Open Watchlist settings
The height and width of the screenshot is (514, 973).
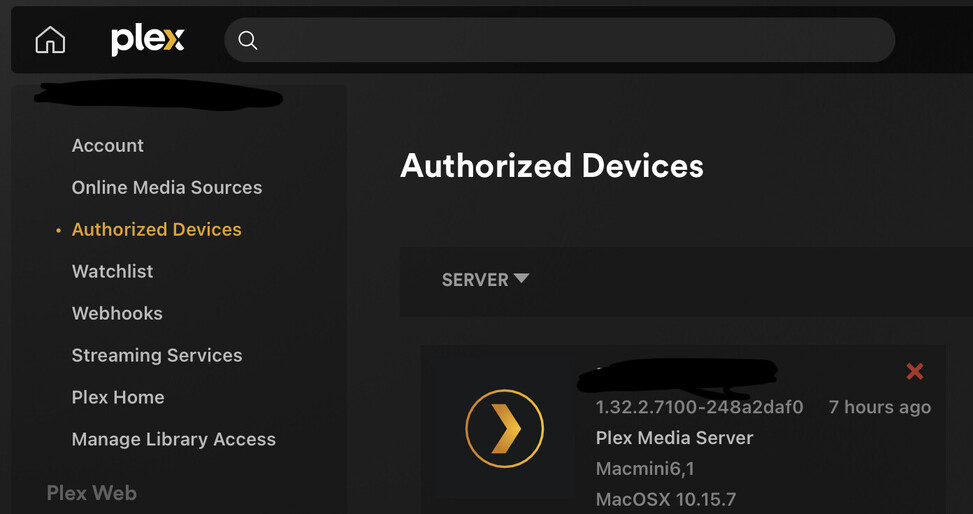[113, 272]
